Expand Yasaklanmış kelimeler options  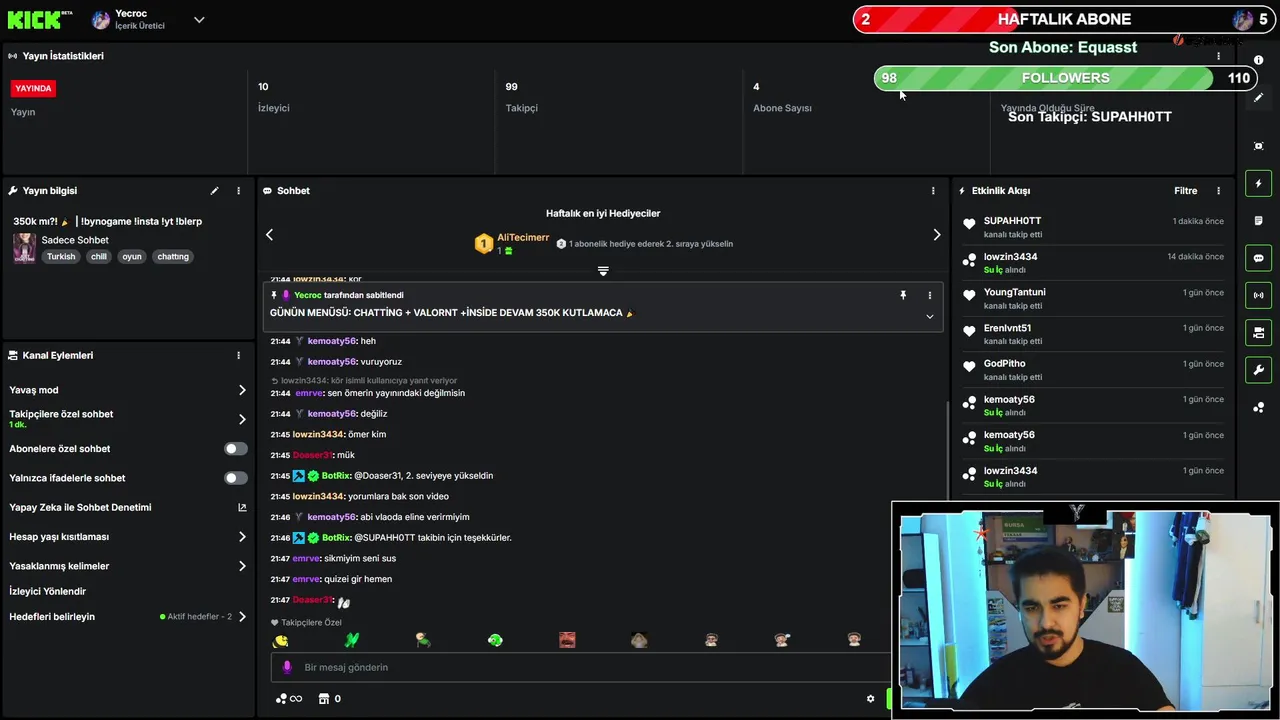pos(242,566)
